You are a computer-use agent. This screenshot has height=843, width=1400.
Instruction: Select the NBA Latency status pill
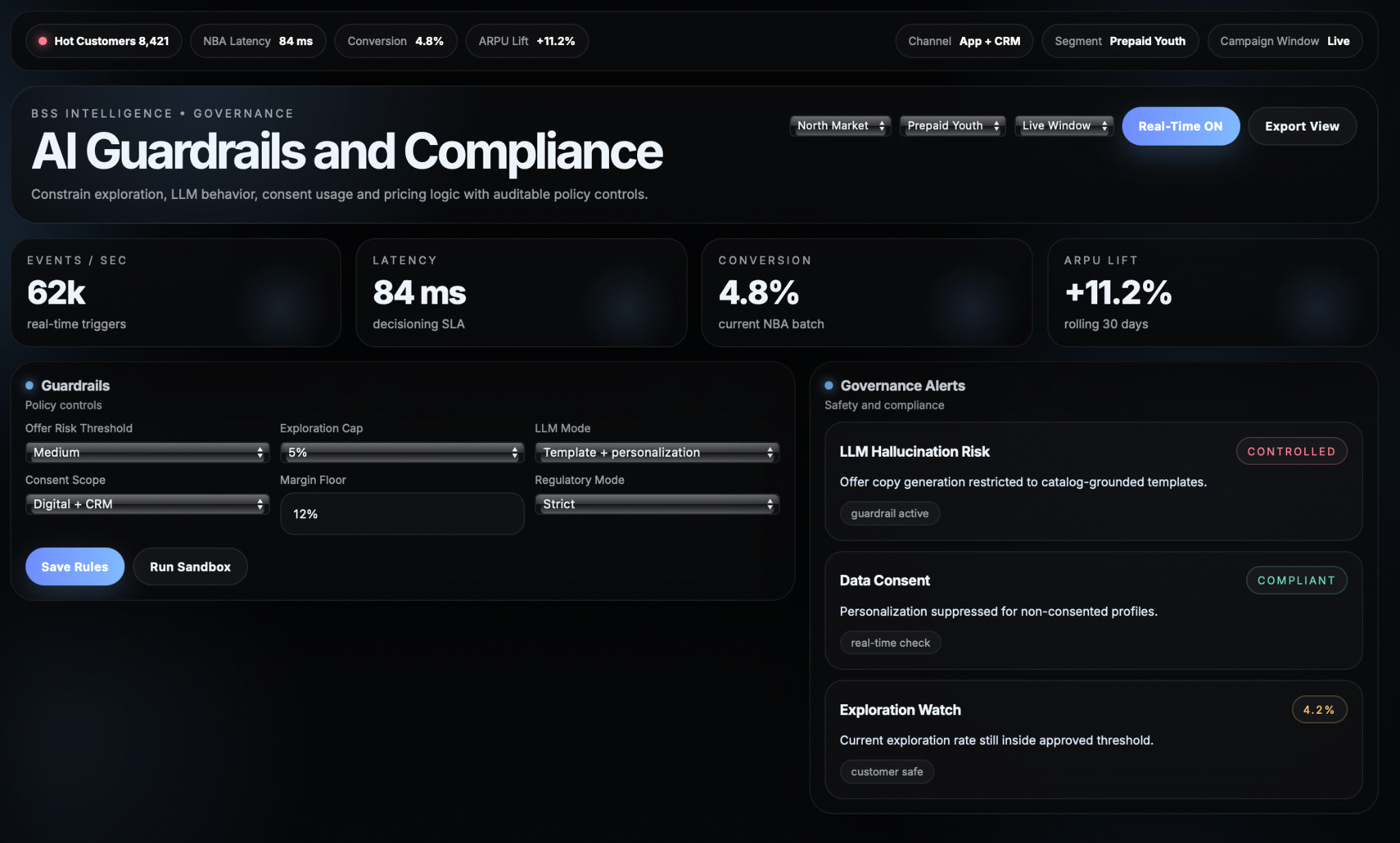pyautogui.click(x=258, y=41)
